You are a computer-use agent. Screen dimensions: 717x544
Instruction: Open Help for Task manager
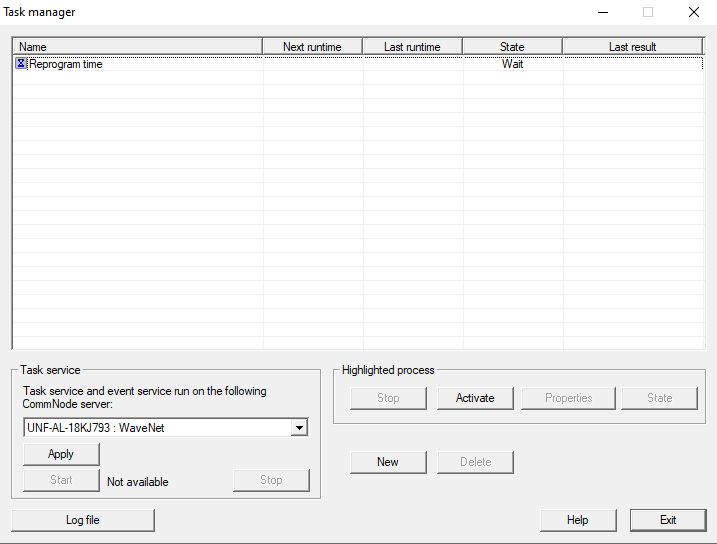point(577,520)
